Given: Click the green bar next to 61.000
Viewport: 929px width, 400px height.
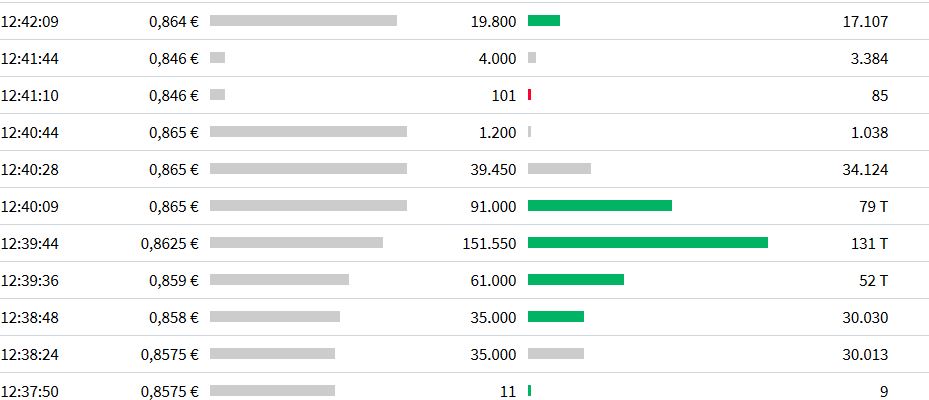Looking at the screenshot, I should pos(576,280).
